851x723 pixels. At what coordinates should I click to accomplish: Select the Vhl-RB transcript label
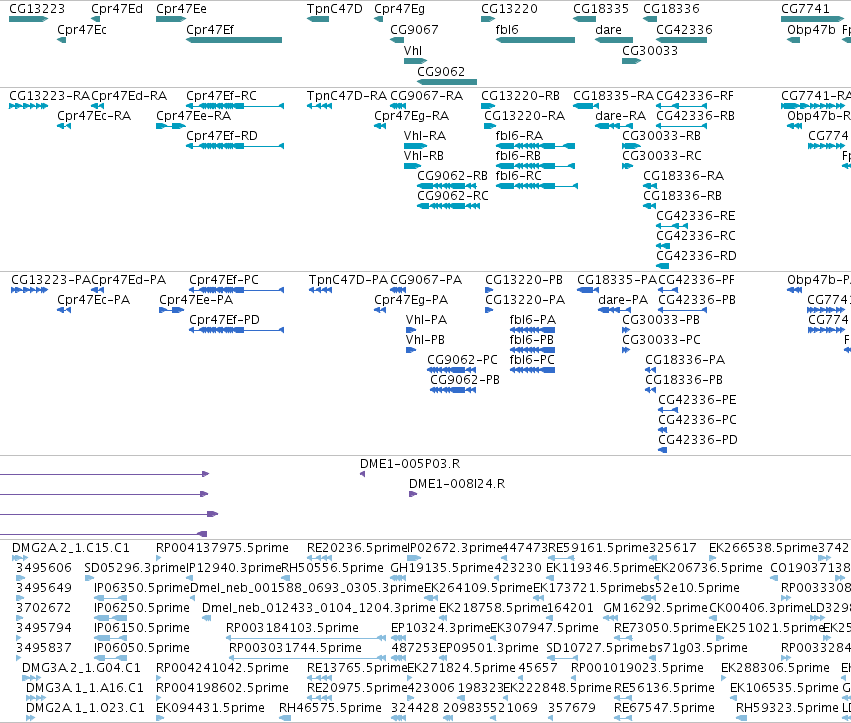click(424, 156)
